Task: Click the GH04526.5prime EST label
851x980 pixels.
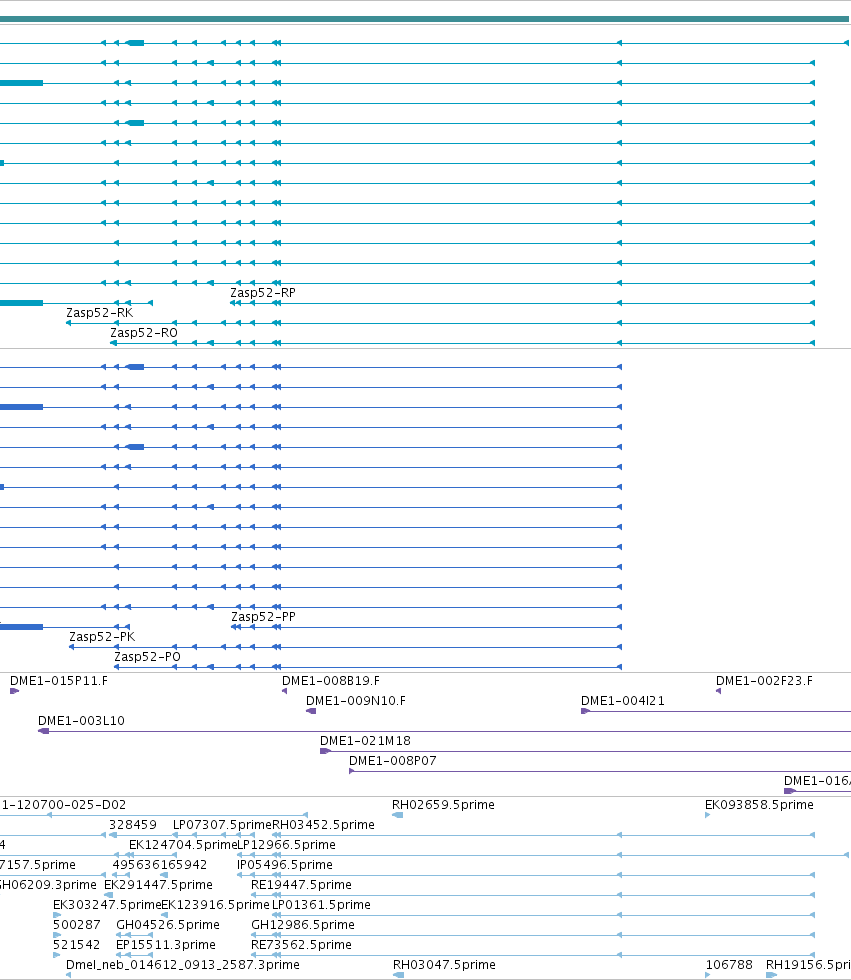Action: 168,924
